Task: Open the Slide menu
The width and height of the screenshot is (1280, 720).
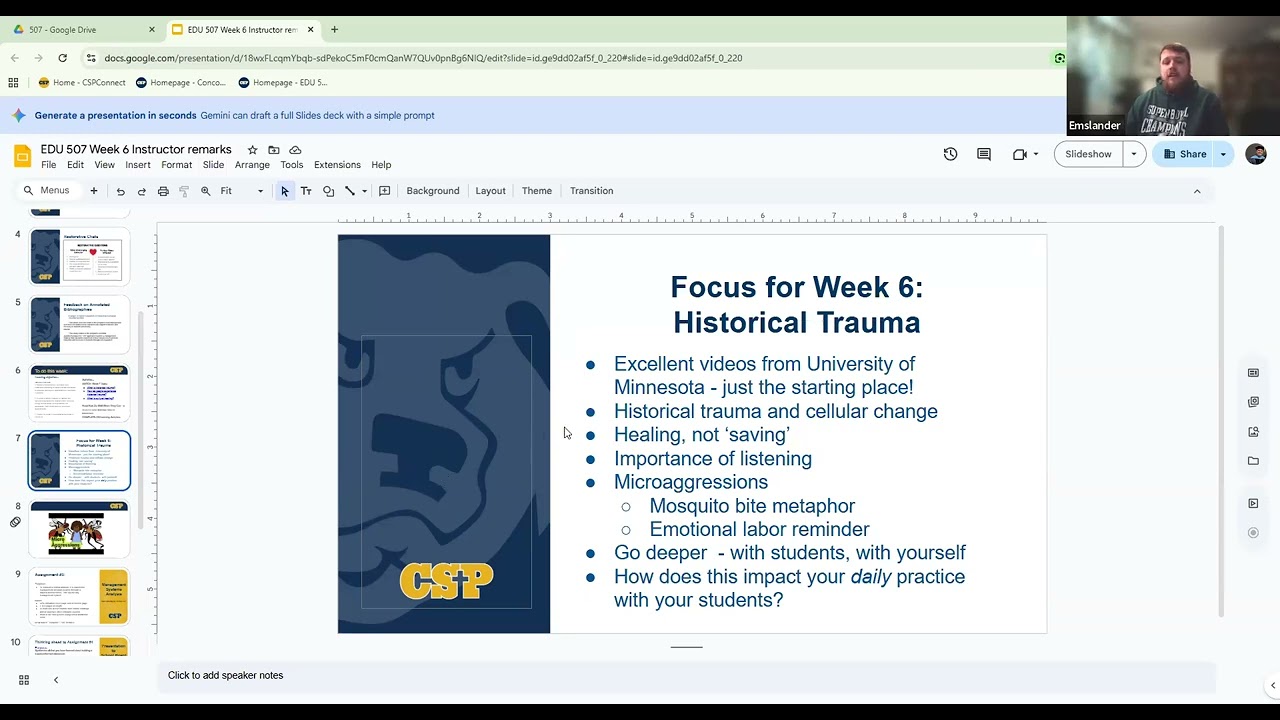Action: 213,165
